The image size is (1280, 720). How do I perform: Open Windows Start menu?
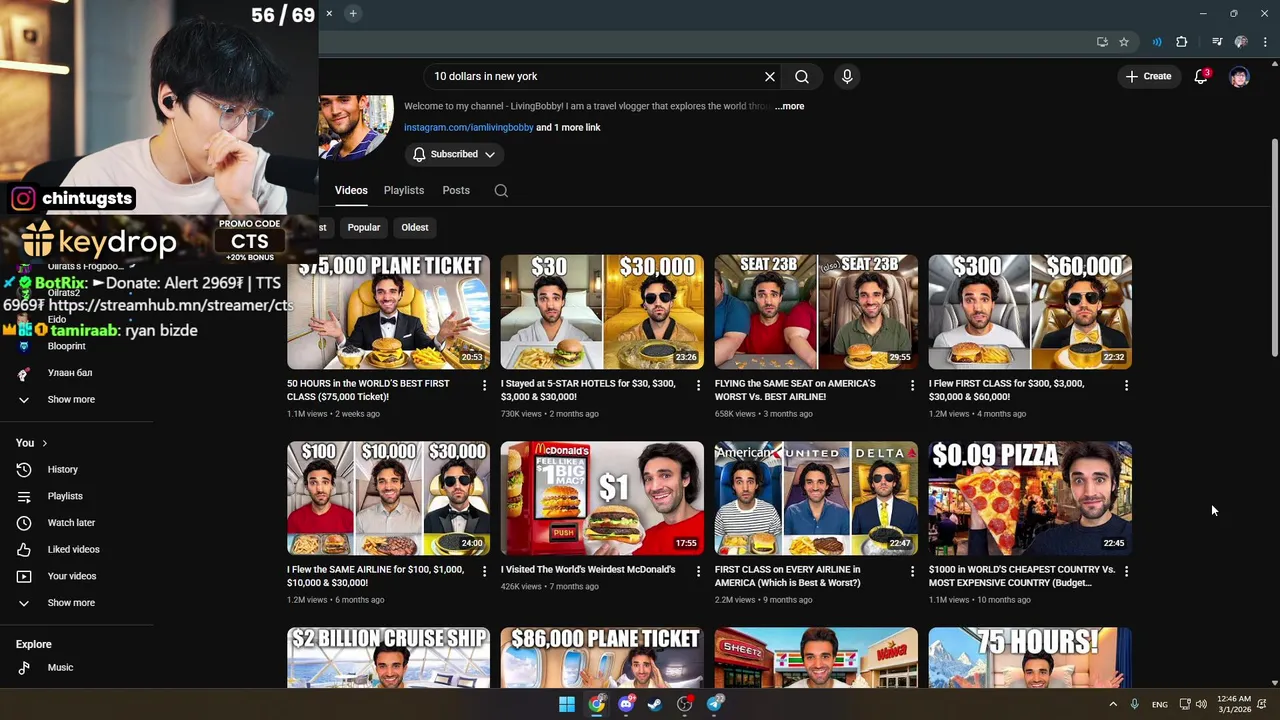click(567, 704)
